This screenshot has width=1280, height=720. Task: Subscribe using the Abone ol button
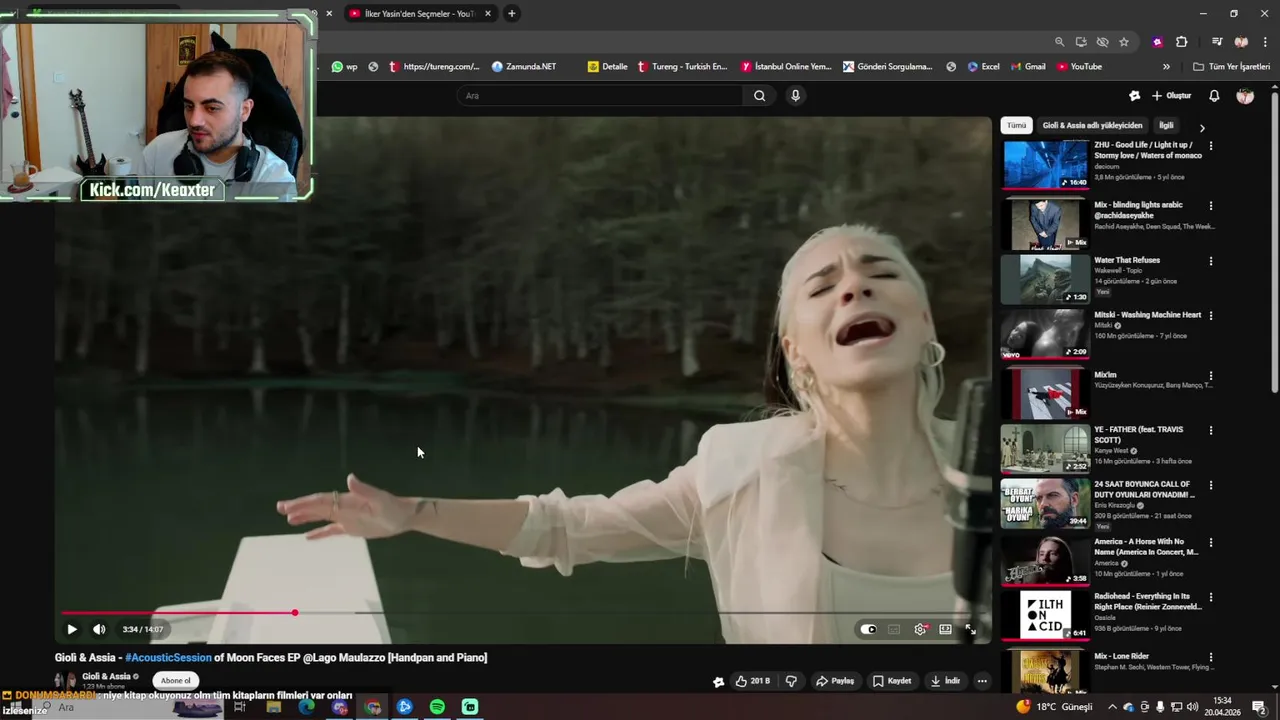[175, 680]
